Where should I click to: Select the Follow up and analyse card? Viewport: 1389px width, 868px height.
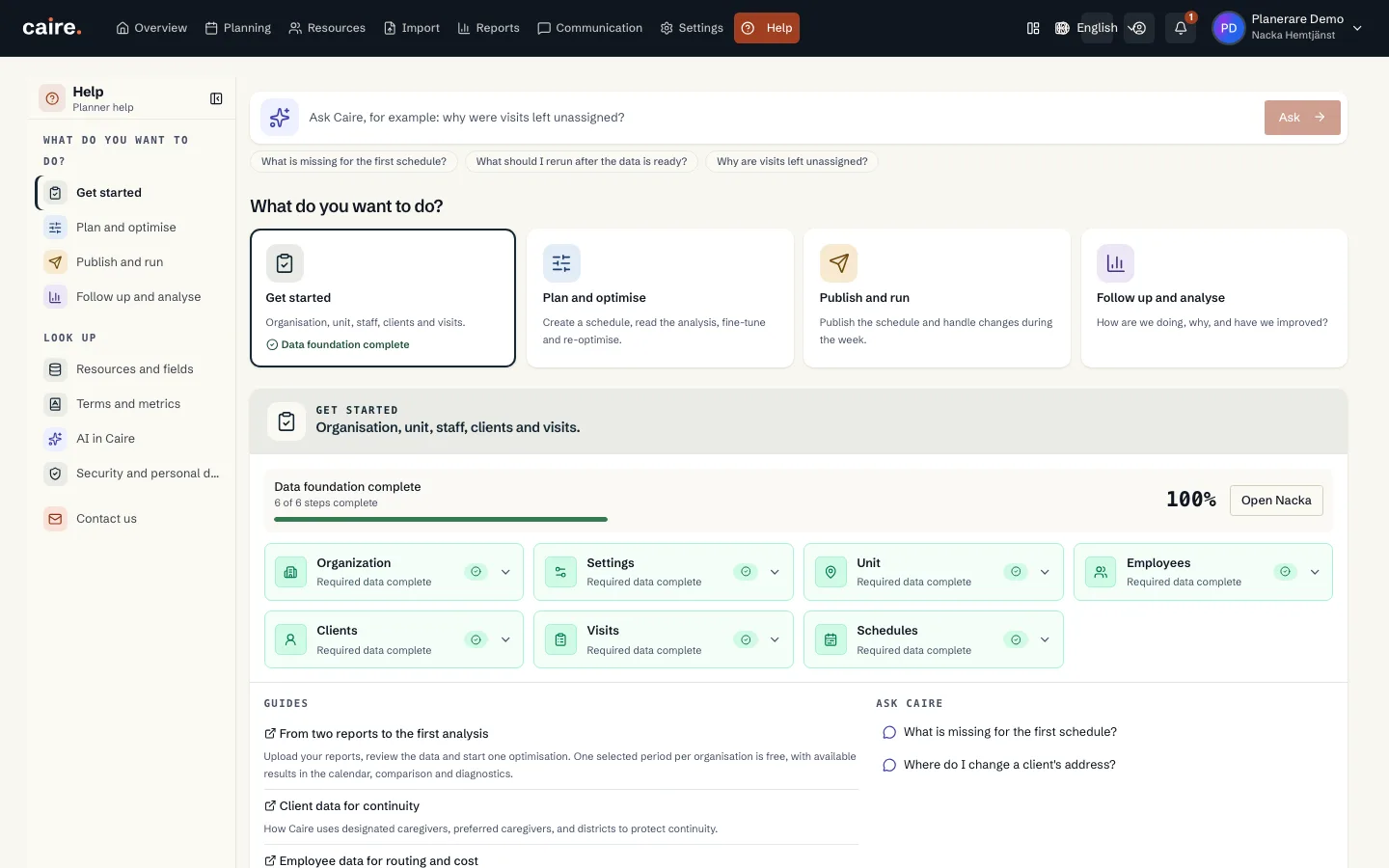click(1214, 298)
